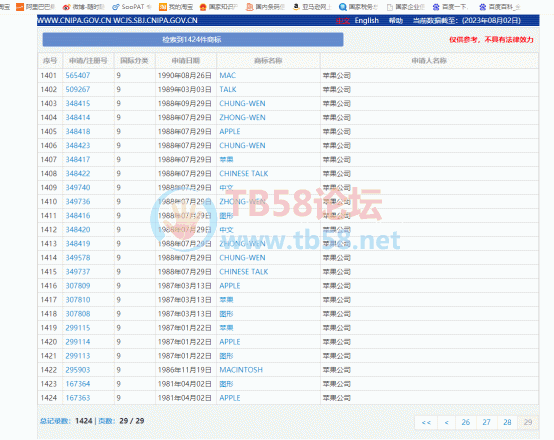Click the 检索到1424件商标 results banner
Screen dimensions: 554x440
click(193, 40)
